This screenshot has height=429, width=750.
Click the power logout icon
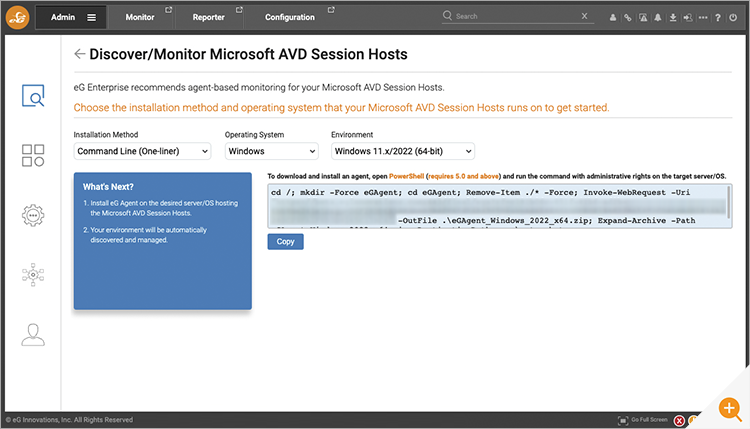tap(733, 18)
